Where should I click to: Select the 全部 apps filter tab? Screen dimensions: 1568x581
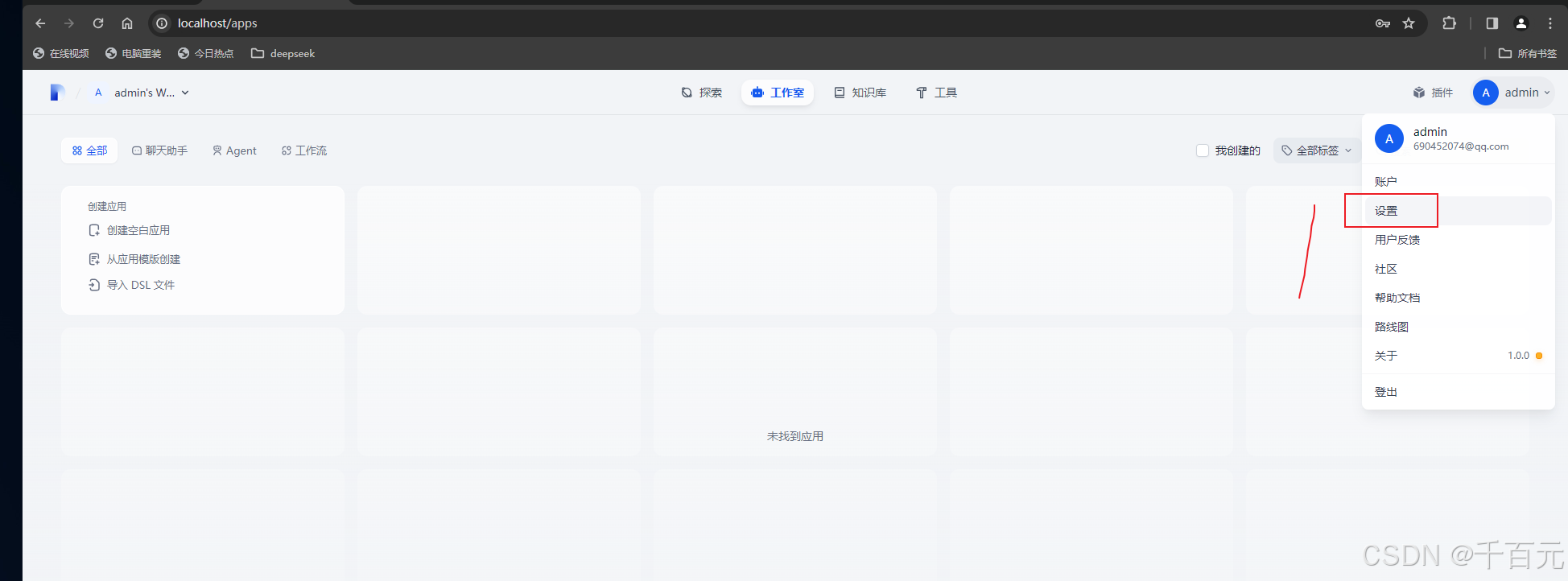89,150
